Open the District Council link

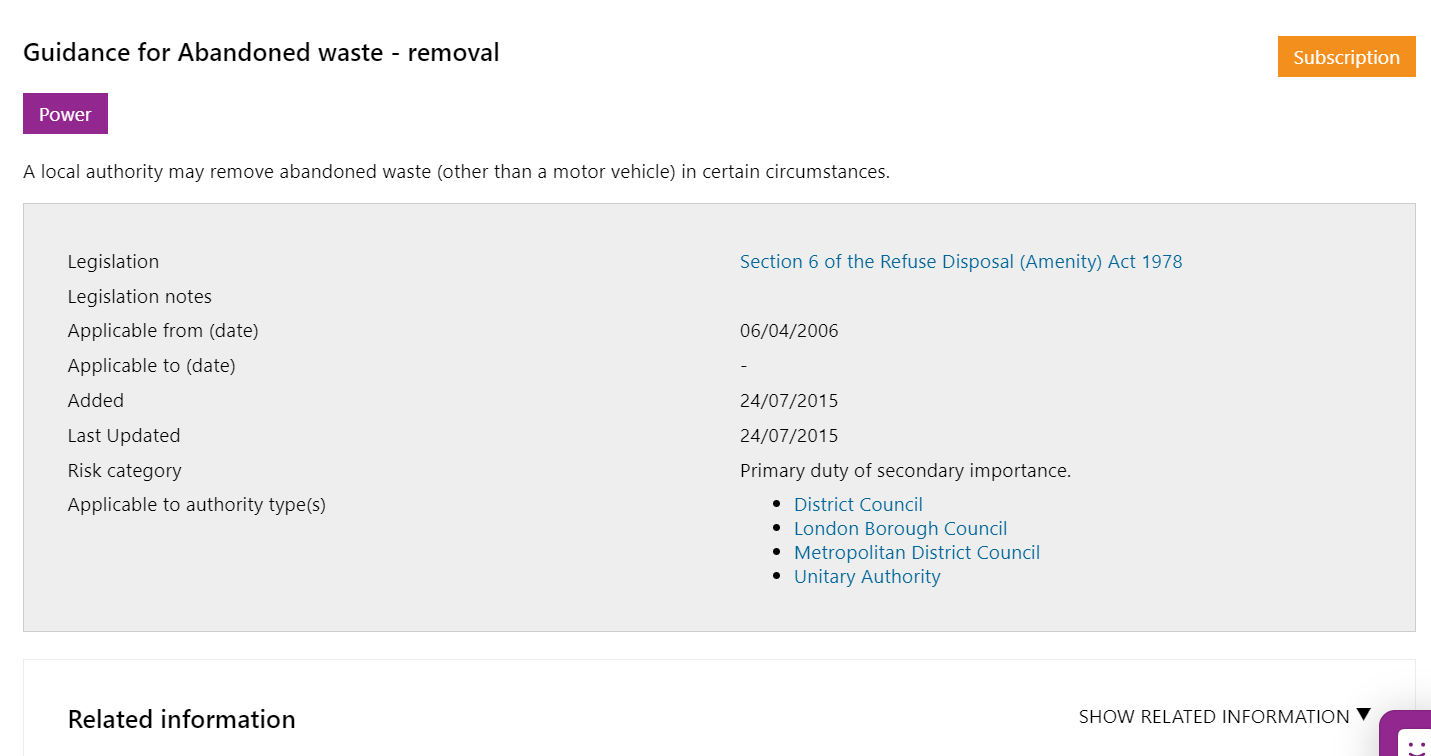click(x=858, y=505)
